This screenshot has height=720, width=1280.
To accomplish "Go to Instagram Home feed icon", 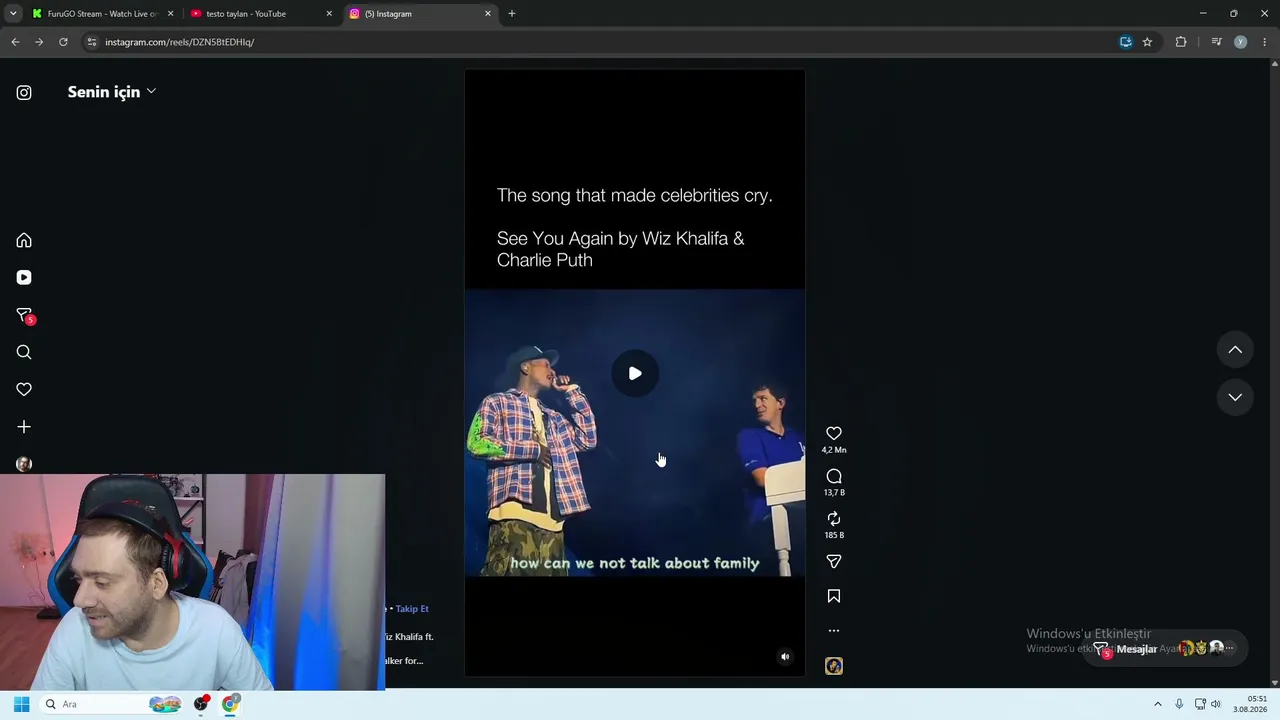I will (24, 240).
